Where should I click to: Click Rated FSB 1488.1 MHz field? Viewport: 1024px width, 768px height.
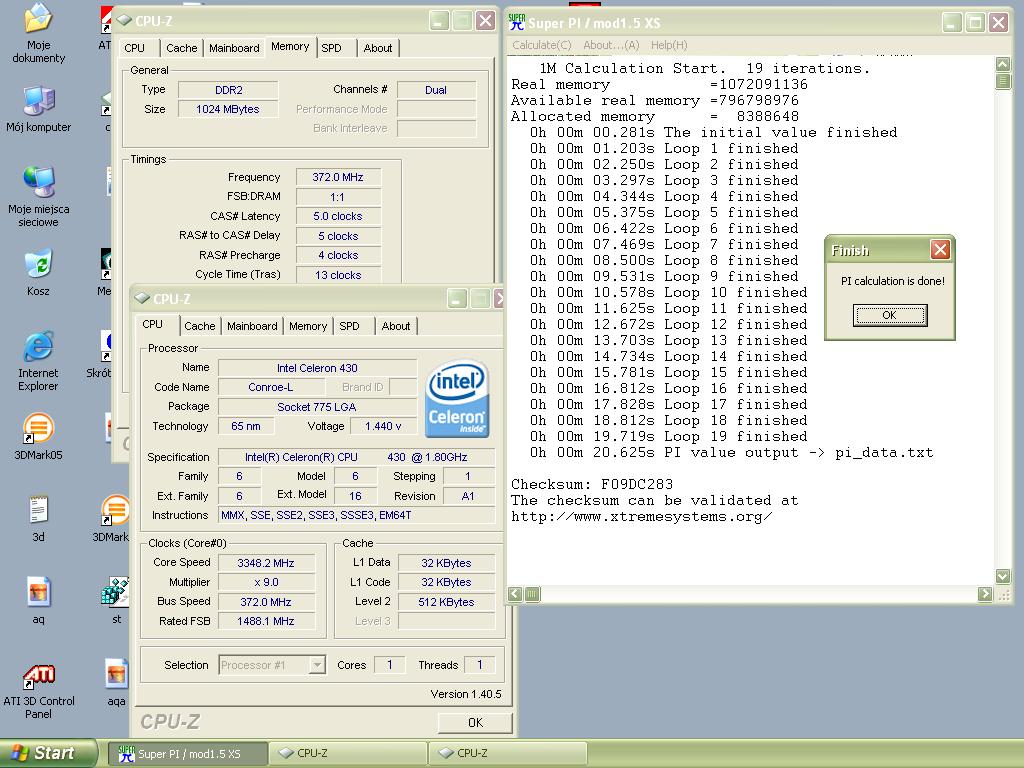point(266,622)
